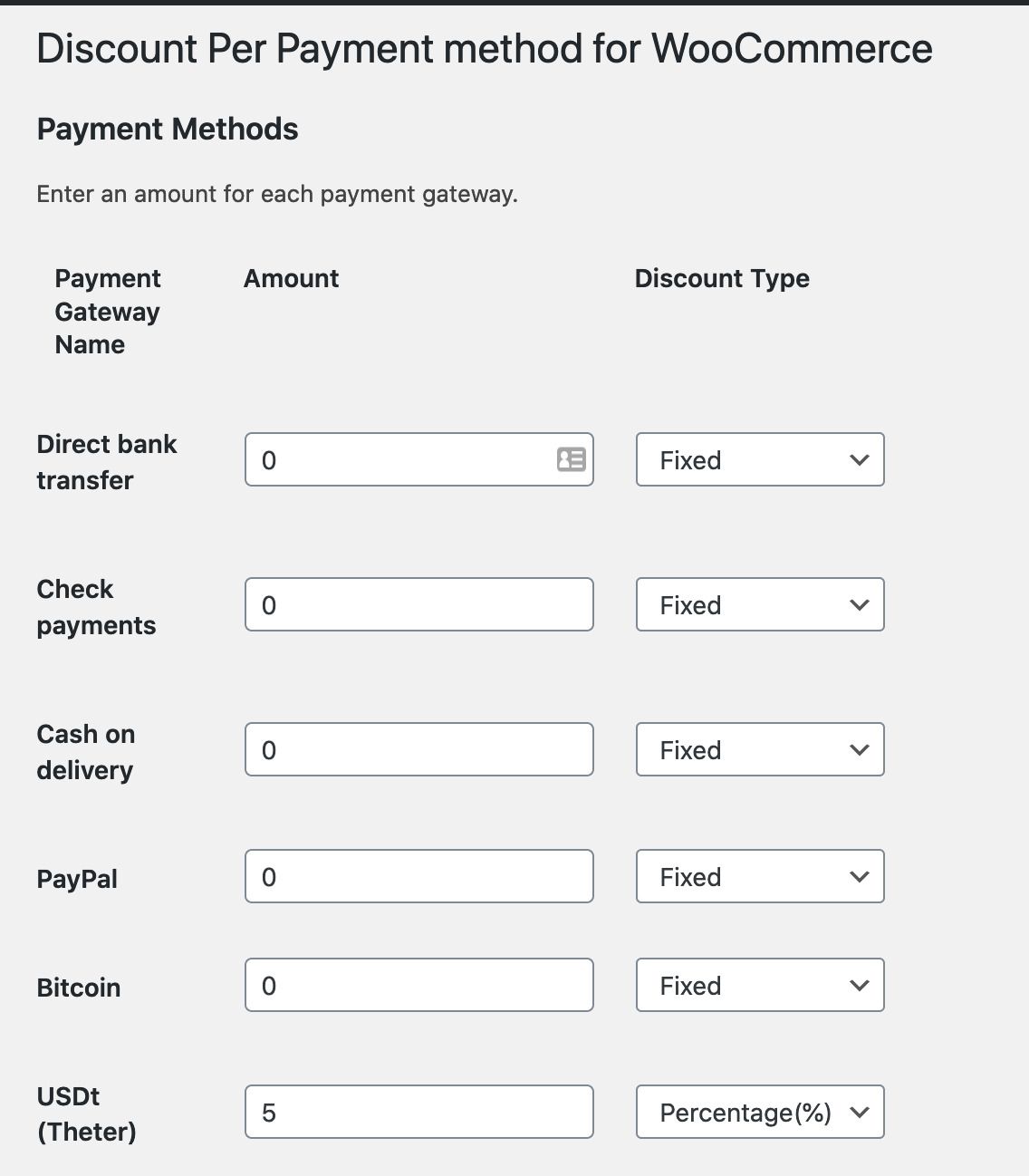This screenshot has width=1029, height=1176.
Task: Open the Direct bank transfer discount type dropdown
Action: tap(759, 459)
